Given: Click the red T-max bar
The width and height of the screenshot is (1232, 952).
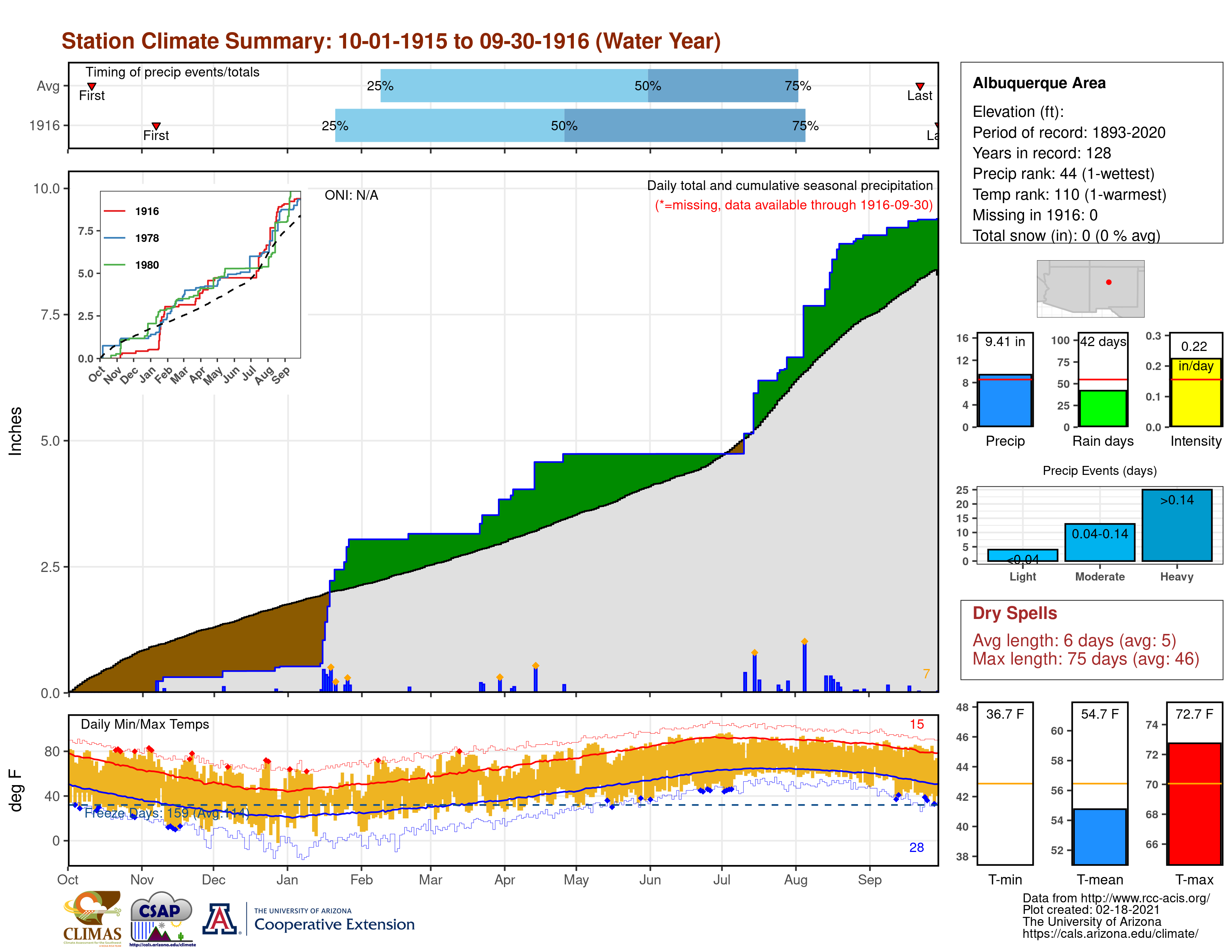Looking at the screenshot, I should (1194, 804).
